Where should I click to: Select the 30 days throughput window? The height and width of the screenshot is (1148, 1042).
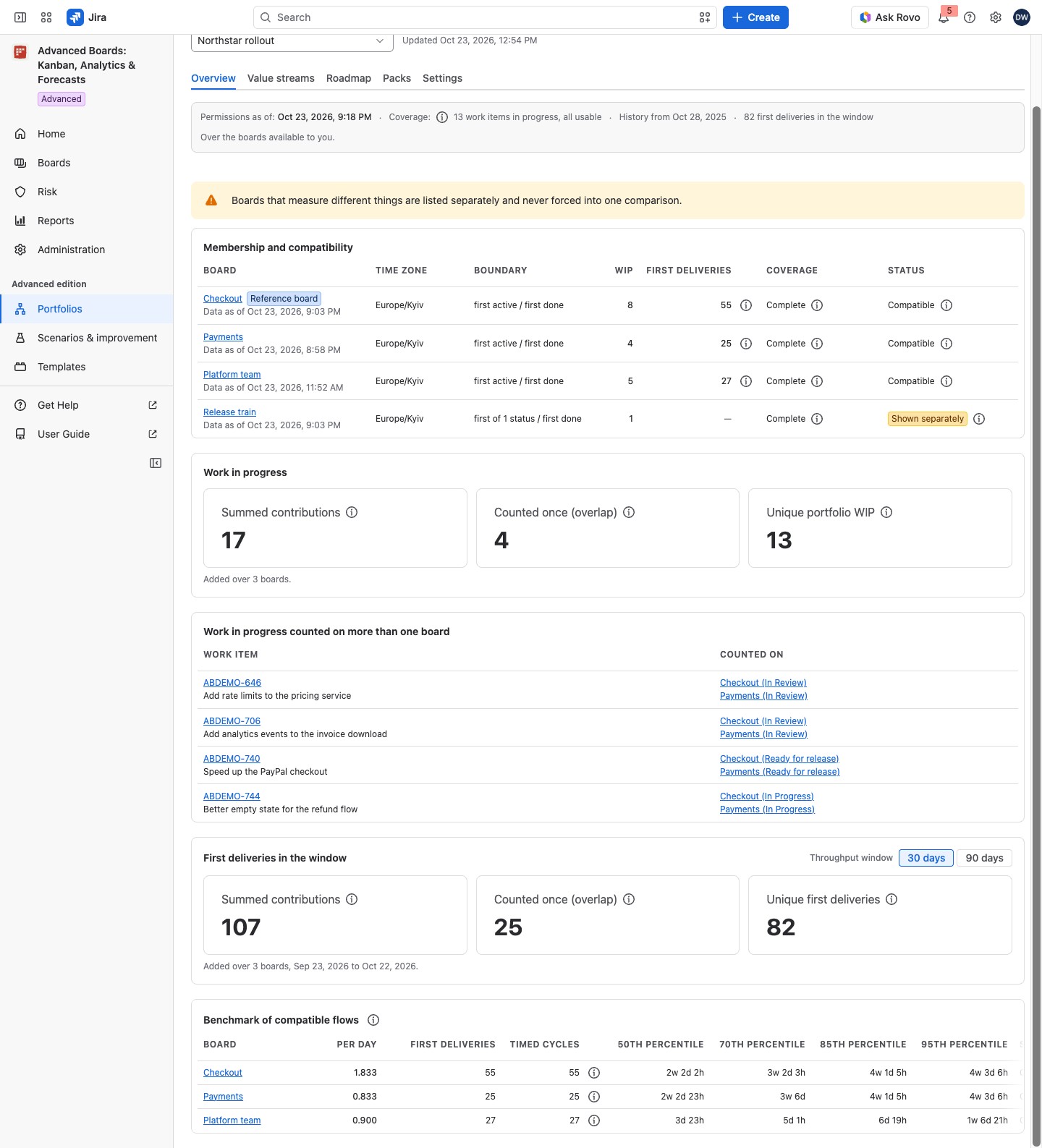pyautogui.click(x=926, y=858)
